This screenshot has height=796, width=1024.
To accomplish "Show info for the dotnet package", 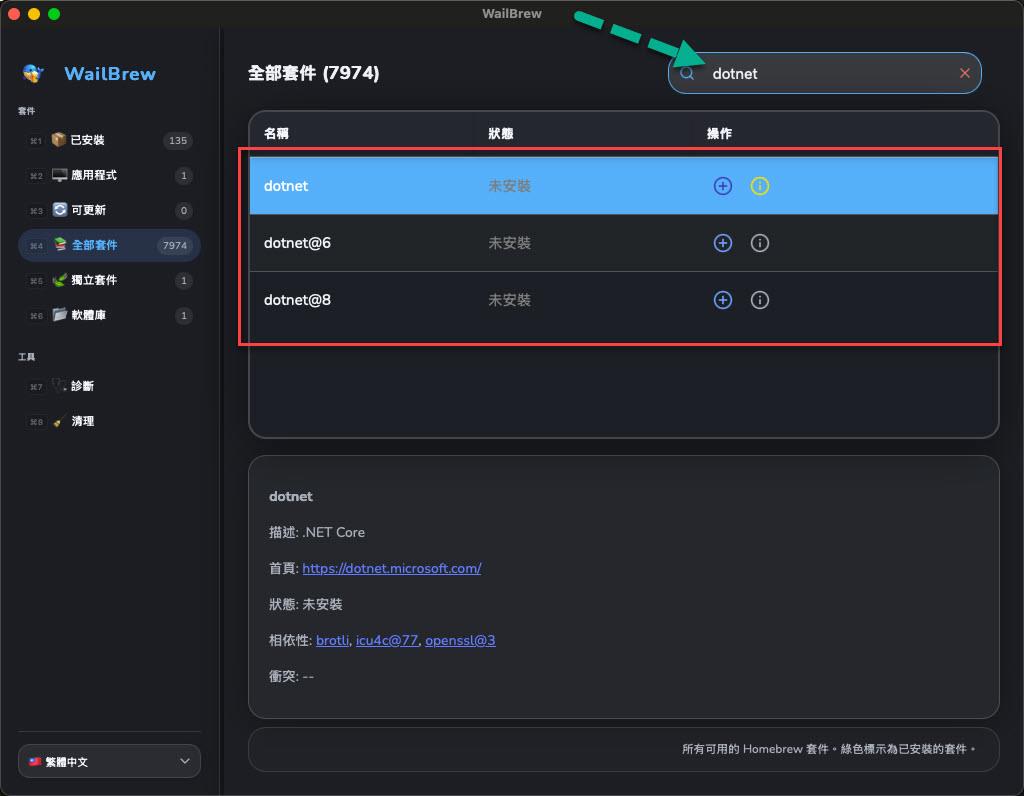I will [760, 186].
